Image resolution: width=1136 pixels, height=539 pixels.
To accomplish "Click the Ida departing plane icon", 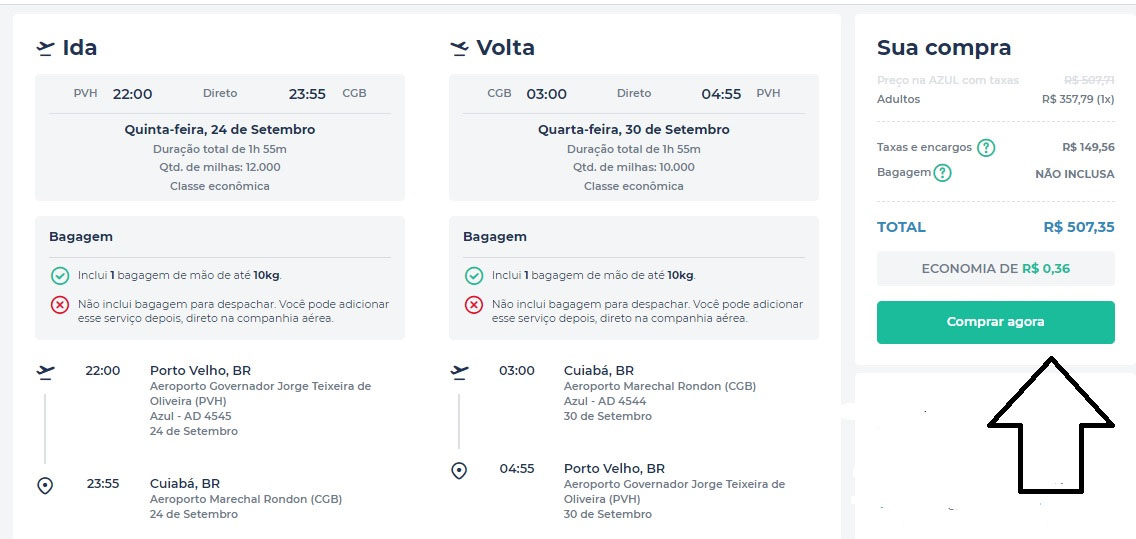I will tap(45, 48).
